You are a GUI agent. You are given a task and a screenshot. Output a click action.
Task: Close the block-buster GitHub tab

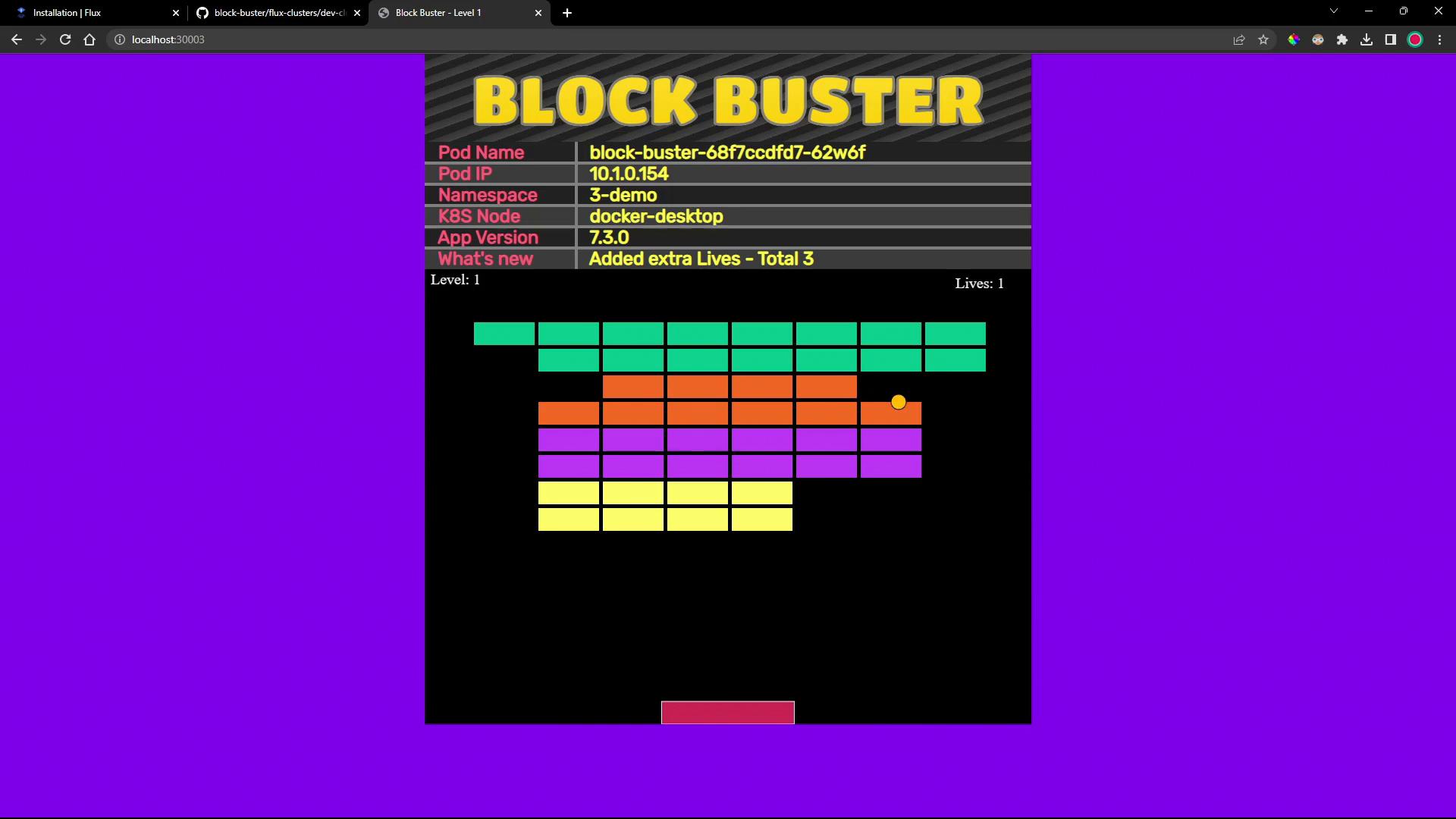pos(357,13)
